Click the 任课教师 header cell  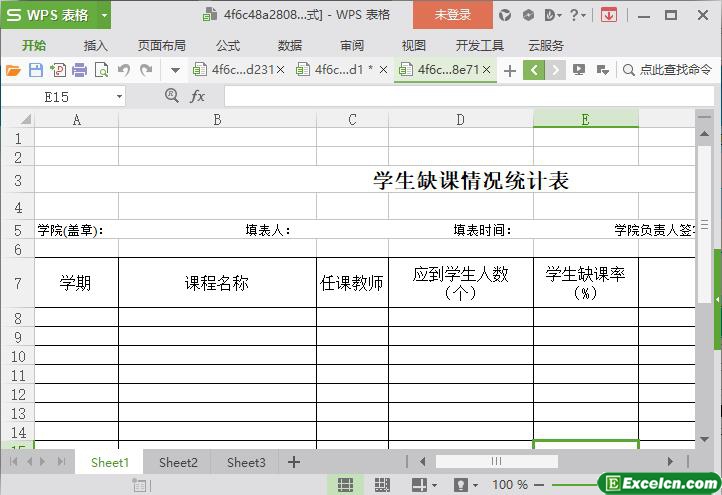pos(352,283)
